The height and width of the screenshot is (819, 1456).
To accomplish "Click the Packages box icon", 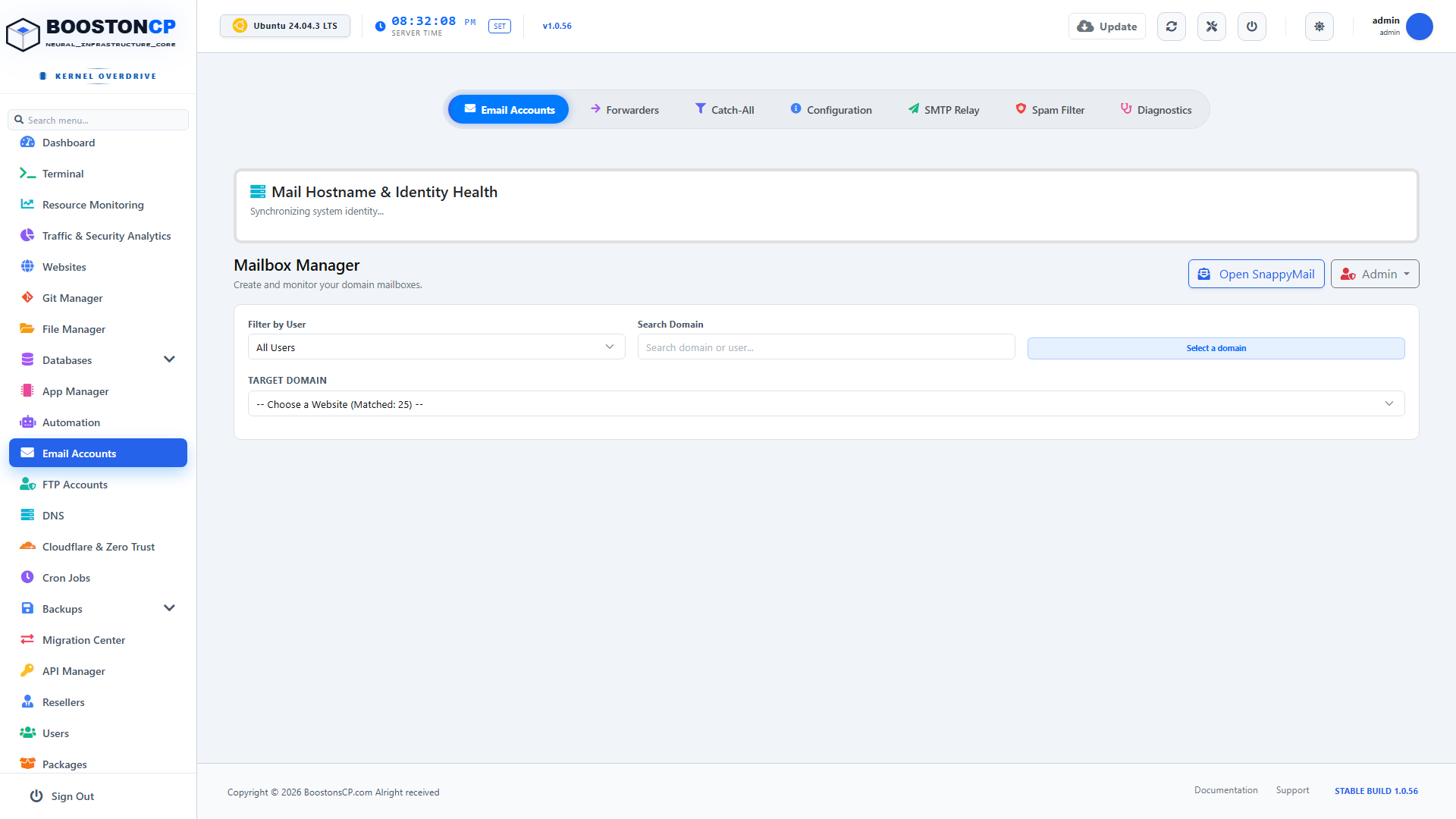I will pyautogui.click(x=27, y=764).
